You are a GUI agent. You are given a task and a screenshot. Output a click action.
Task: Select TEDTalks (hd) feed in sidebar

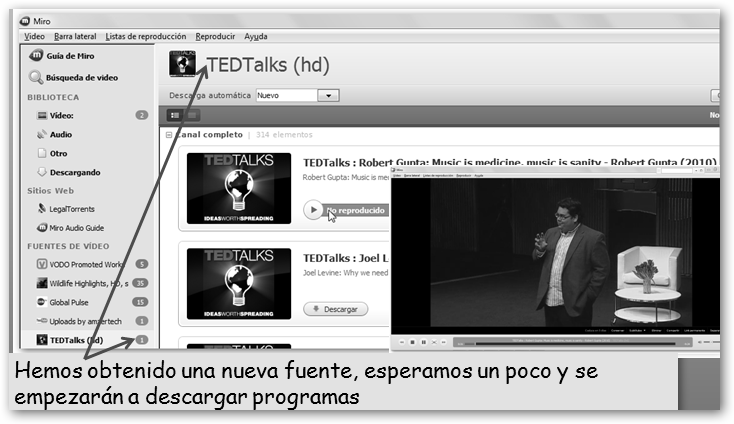click(76, 340)
